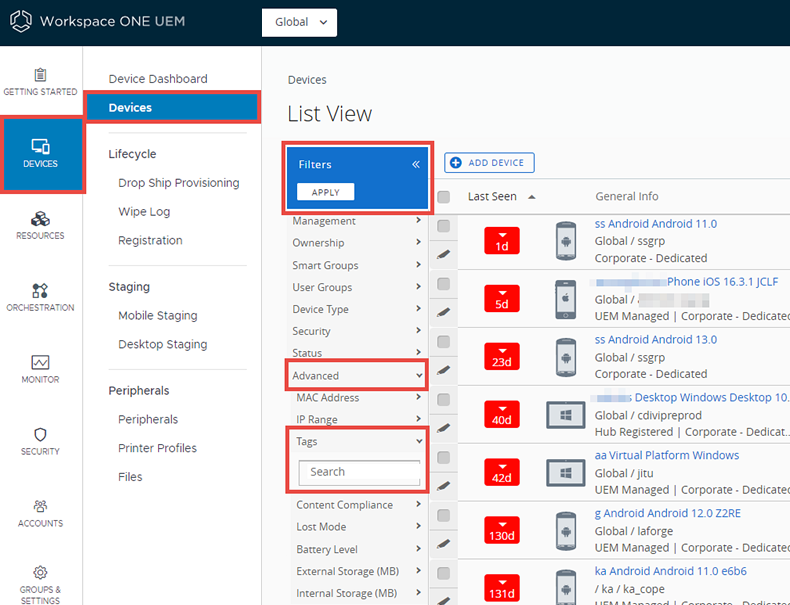Image resolution: width=790 pixels, height=605 pixels.
Task: Click Windows tablet icon for cdivipreprod device
Action: click(x=566, y=415)
